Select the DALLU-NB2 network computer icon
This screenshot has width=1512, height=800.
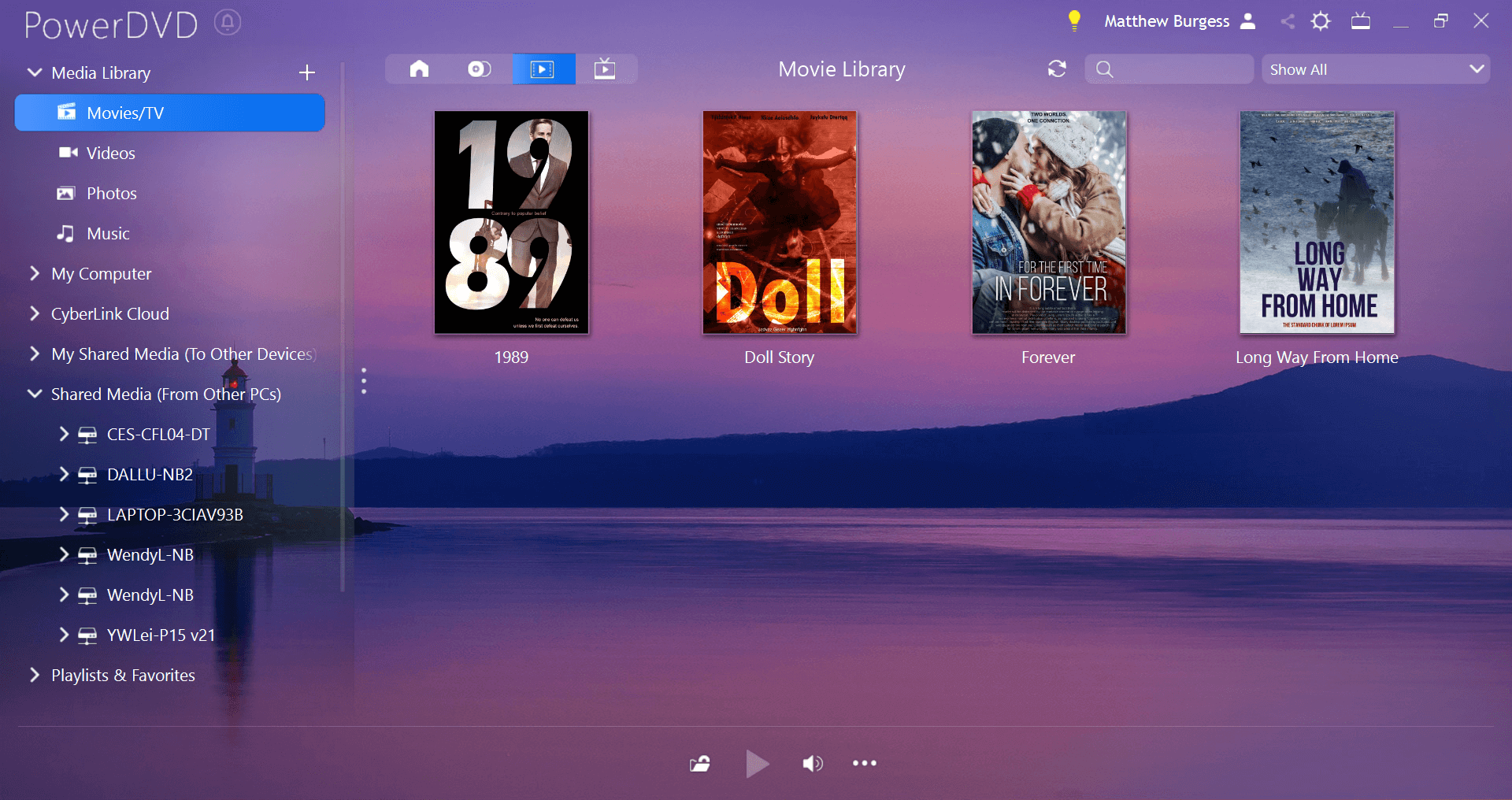(x=87, y=476)
